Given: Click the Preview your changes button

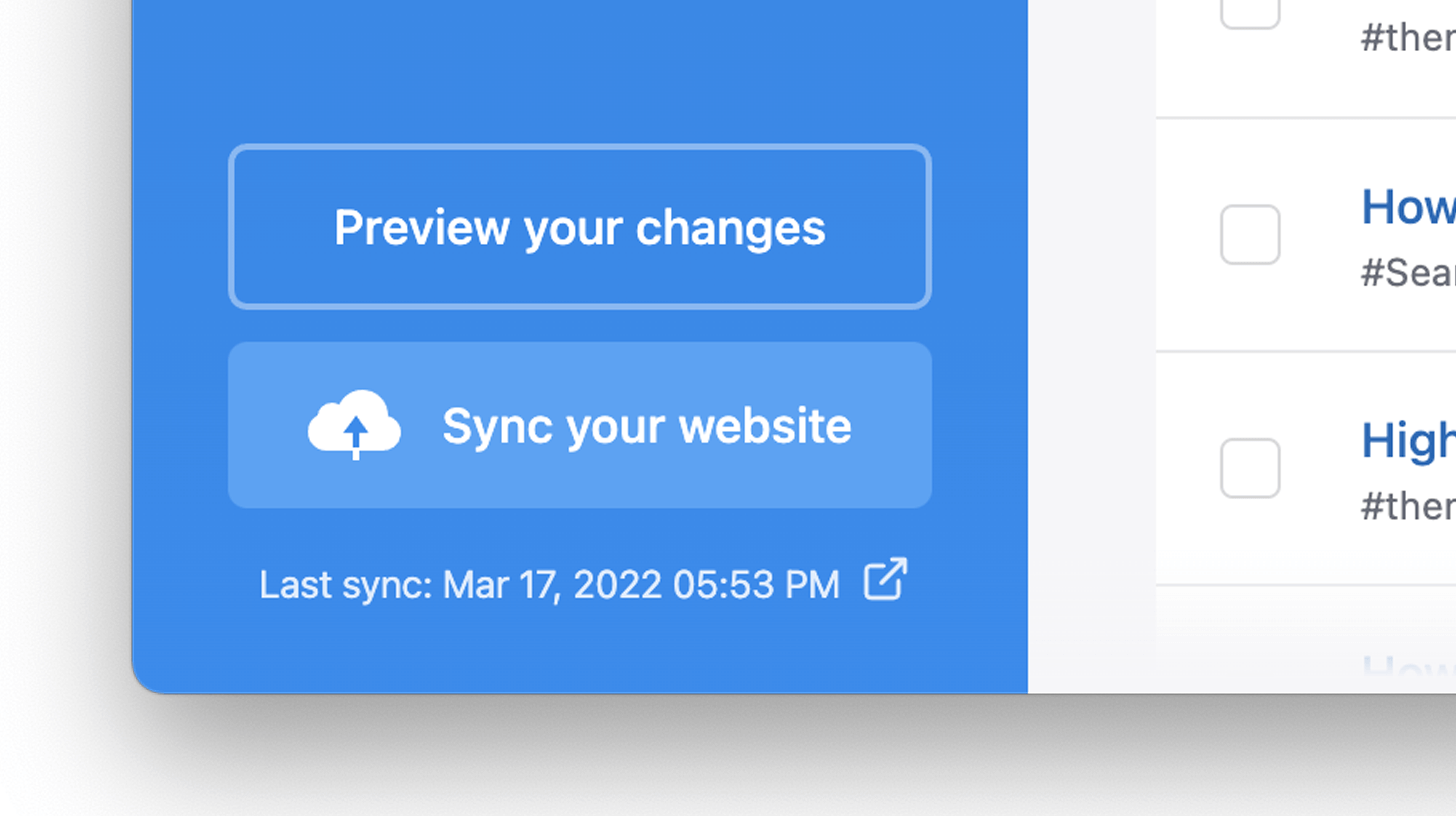Looking at the screenshot, I should tap(579, 227).
